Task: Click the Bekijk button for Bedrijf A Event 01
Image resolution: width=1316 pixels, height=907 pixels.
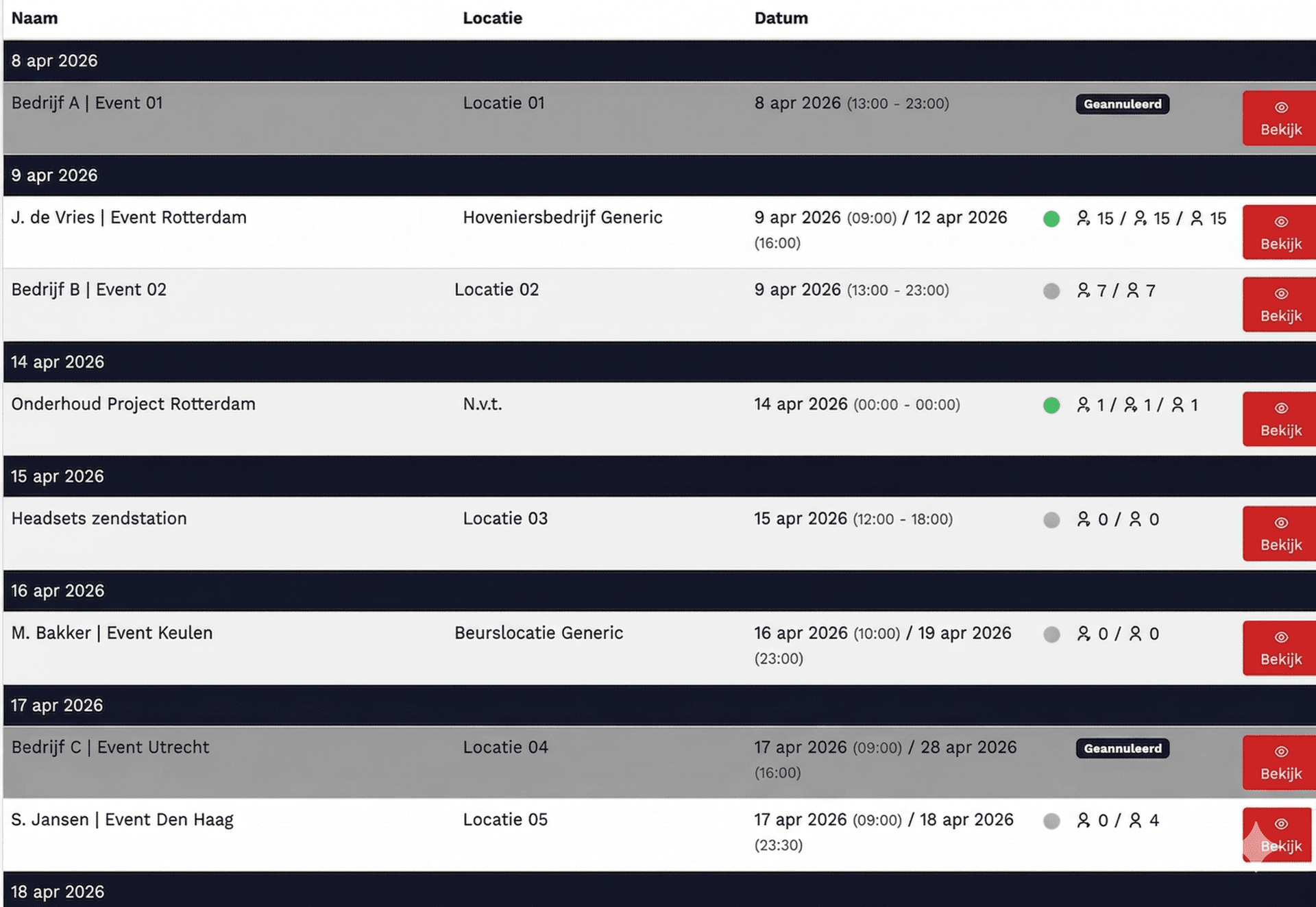Action: click(x=1279, y=119)
